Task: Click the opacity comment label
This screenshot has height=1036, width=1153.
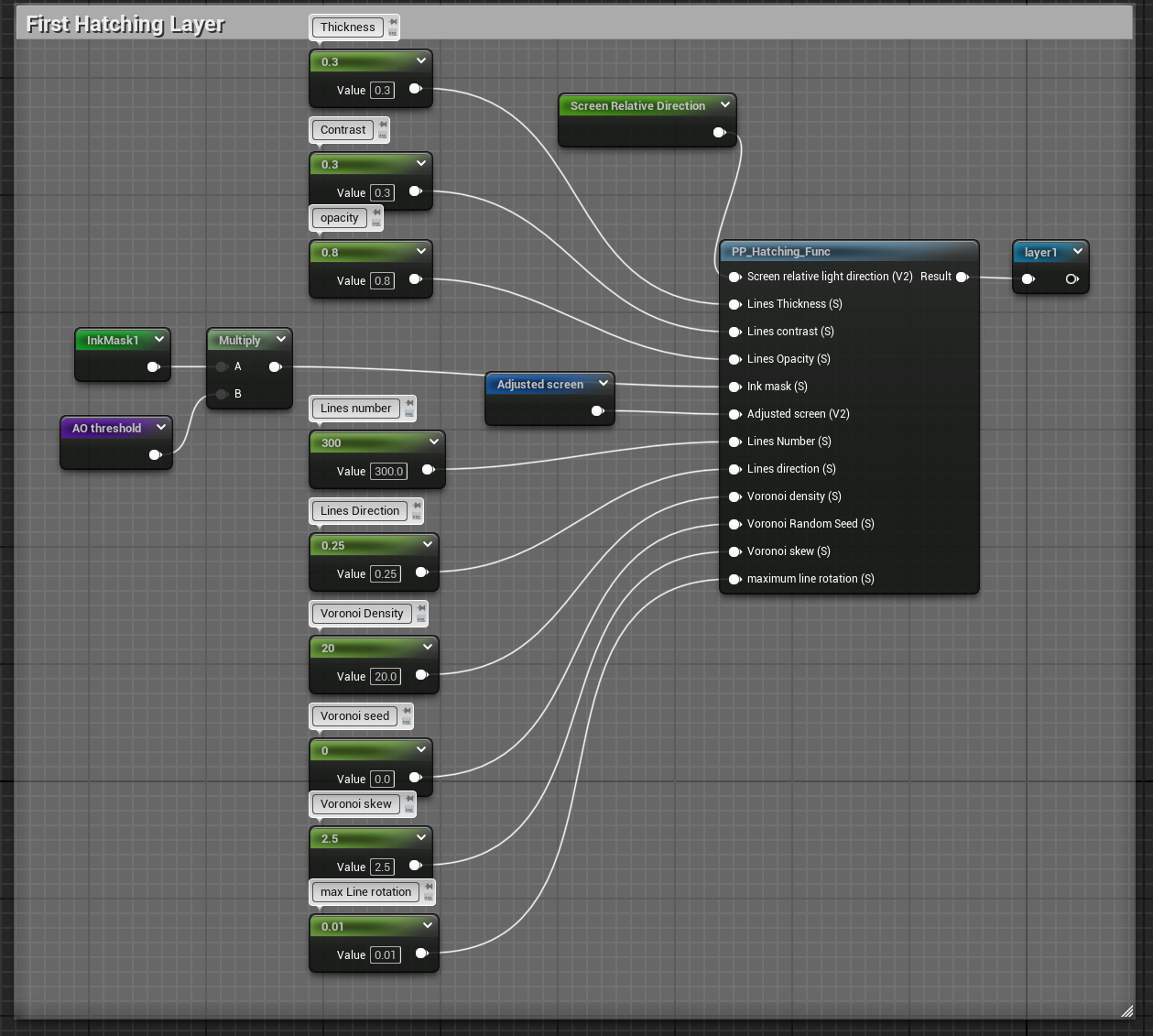Action: click(x=339, y=218)
